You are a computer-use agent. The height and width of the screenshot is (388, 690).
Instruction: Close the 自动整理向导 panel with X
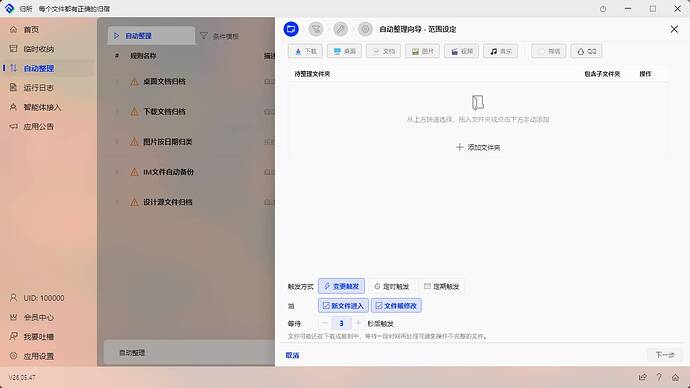coord(674,29)
